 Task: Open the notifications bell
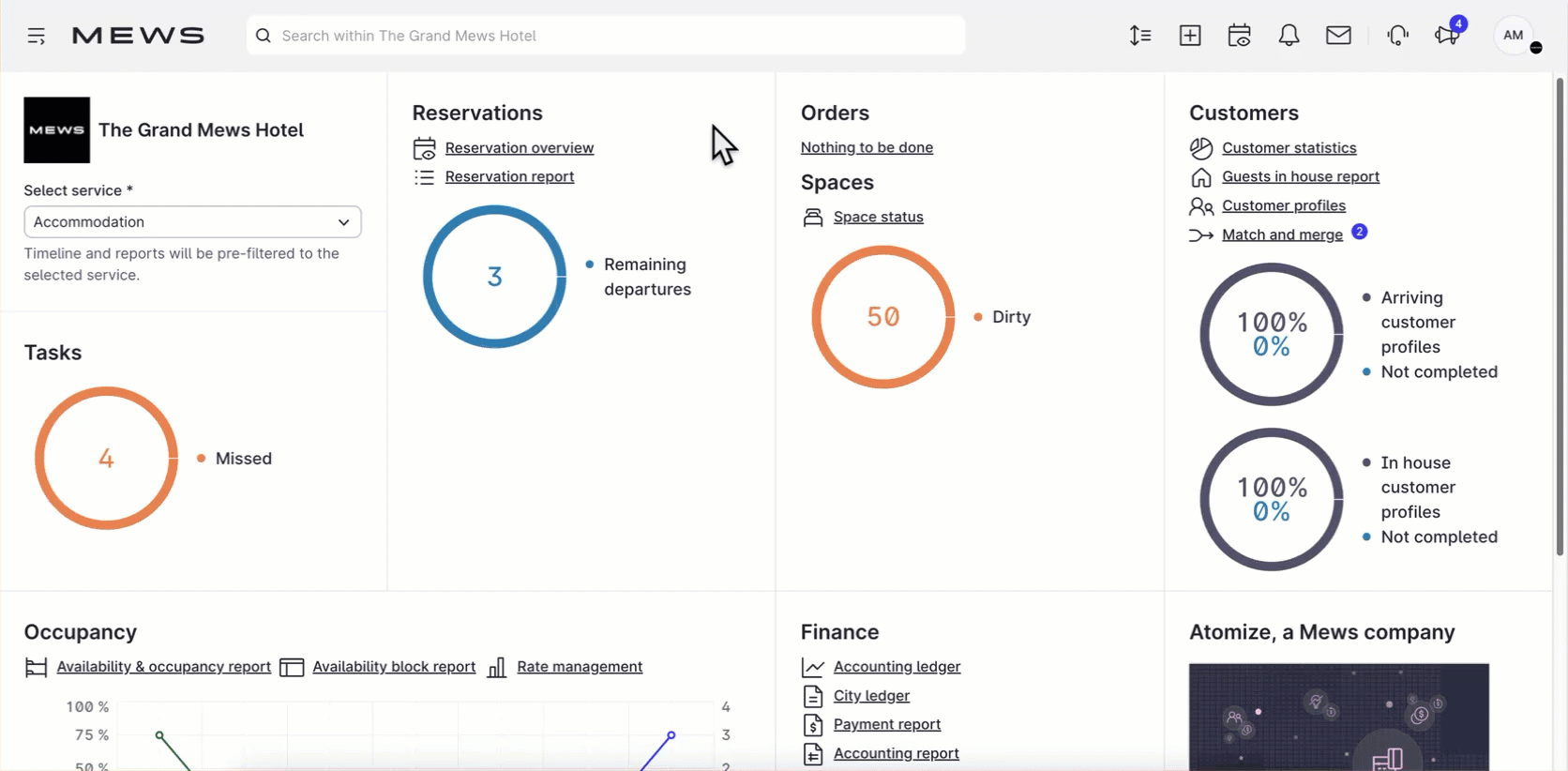pos(1289,36)
